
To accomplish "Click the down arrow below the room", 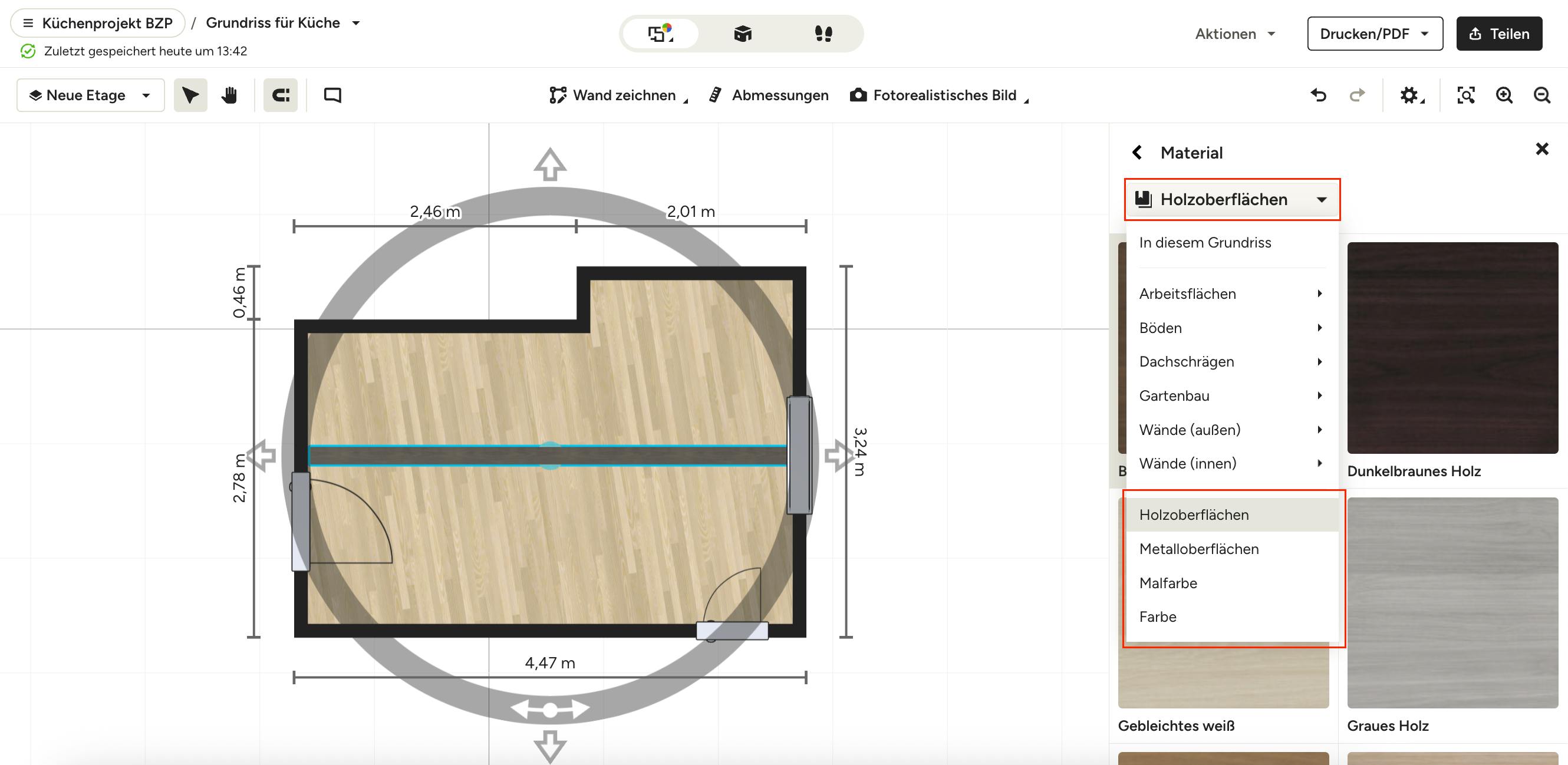I will (x=550, y=747).
